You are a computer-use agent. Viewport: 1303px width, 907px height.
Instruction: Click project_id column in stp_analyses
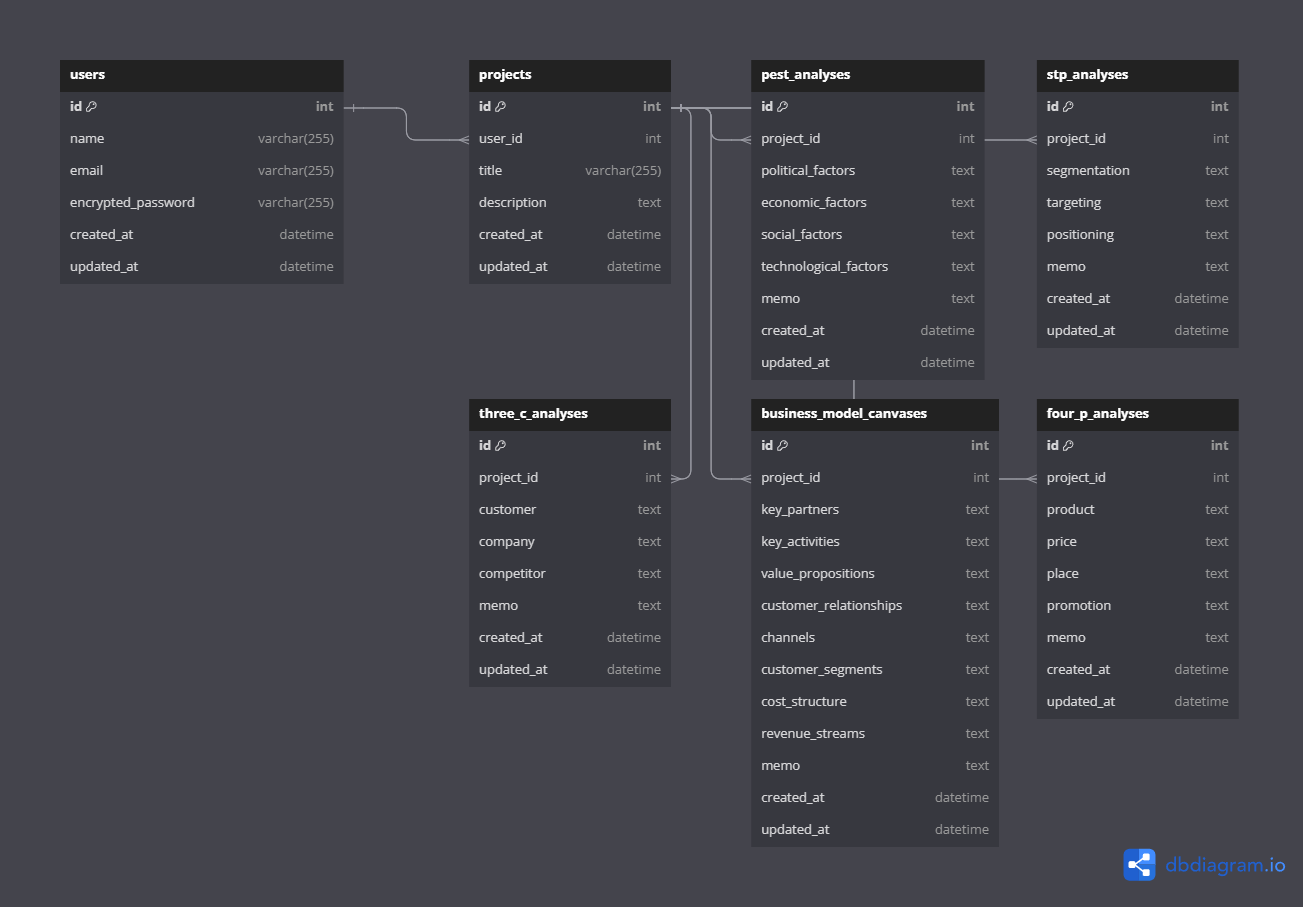click(x=1138, y=138)
